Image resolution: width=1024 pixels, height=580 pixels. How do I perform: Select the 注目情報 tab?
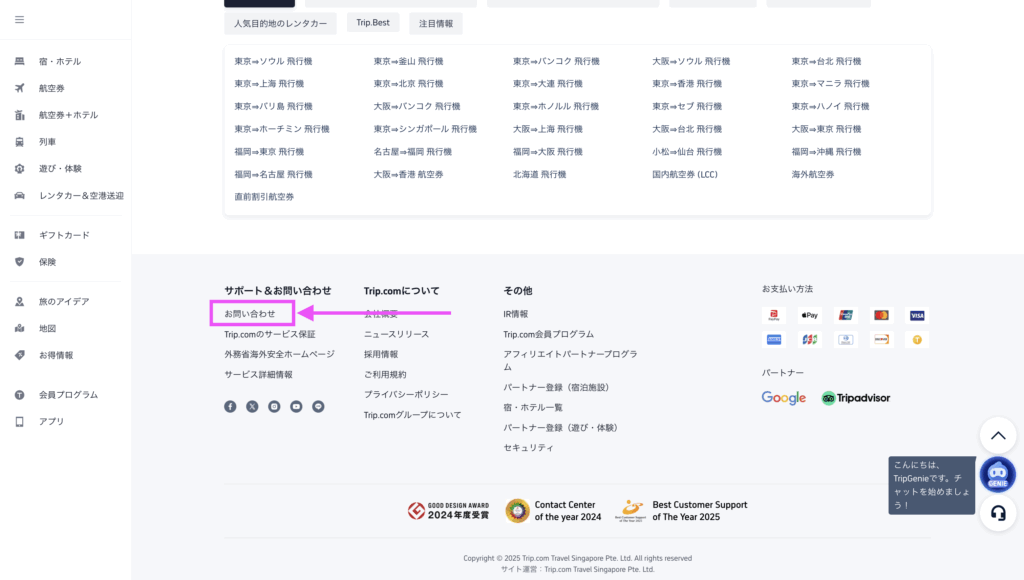pos(437,22)
